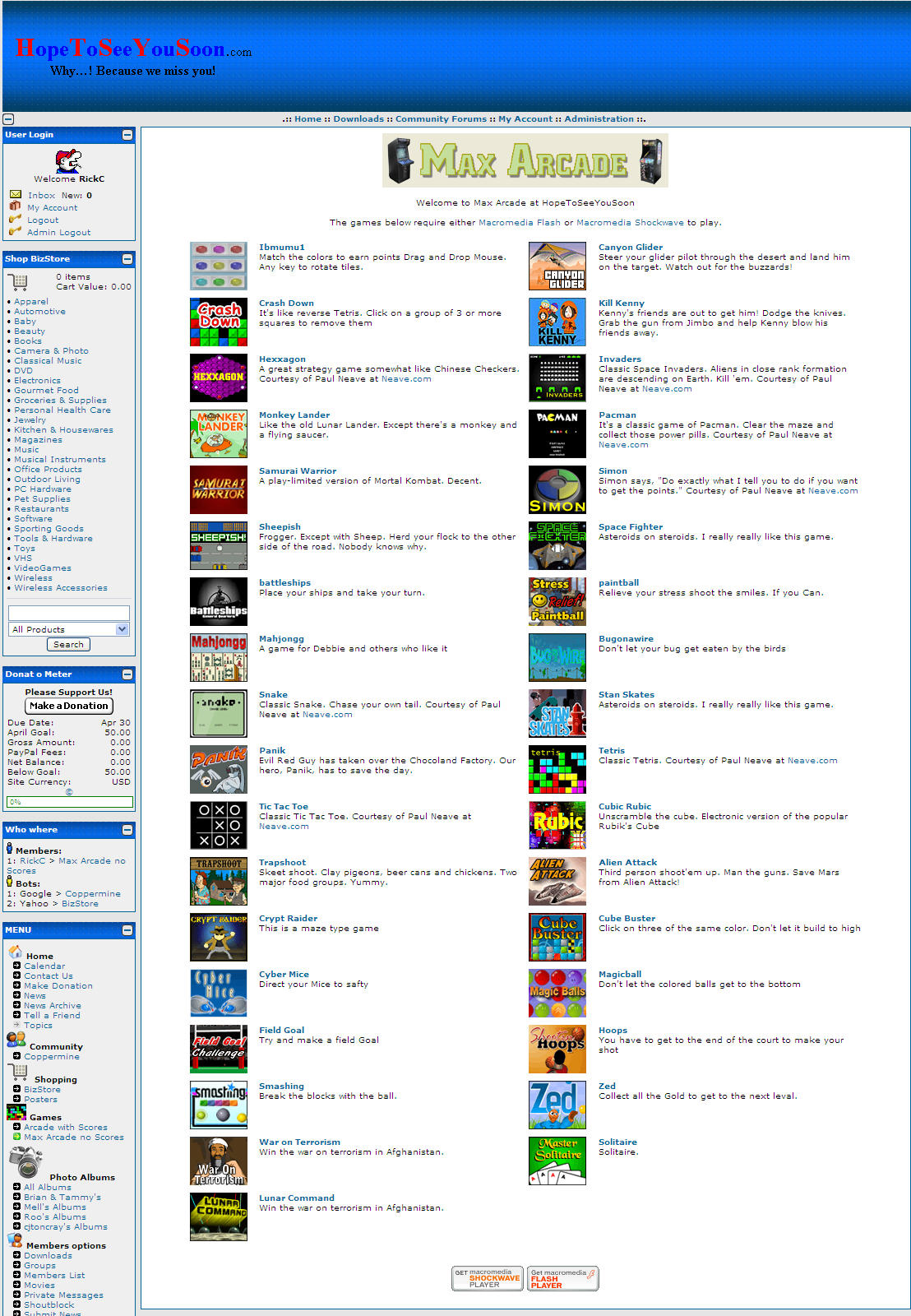Open Canyon Glider game icon
Image resolution: width=911 pixels, height=1316 pixels.
tap(557, 266)
